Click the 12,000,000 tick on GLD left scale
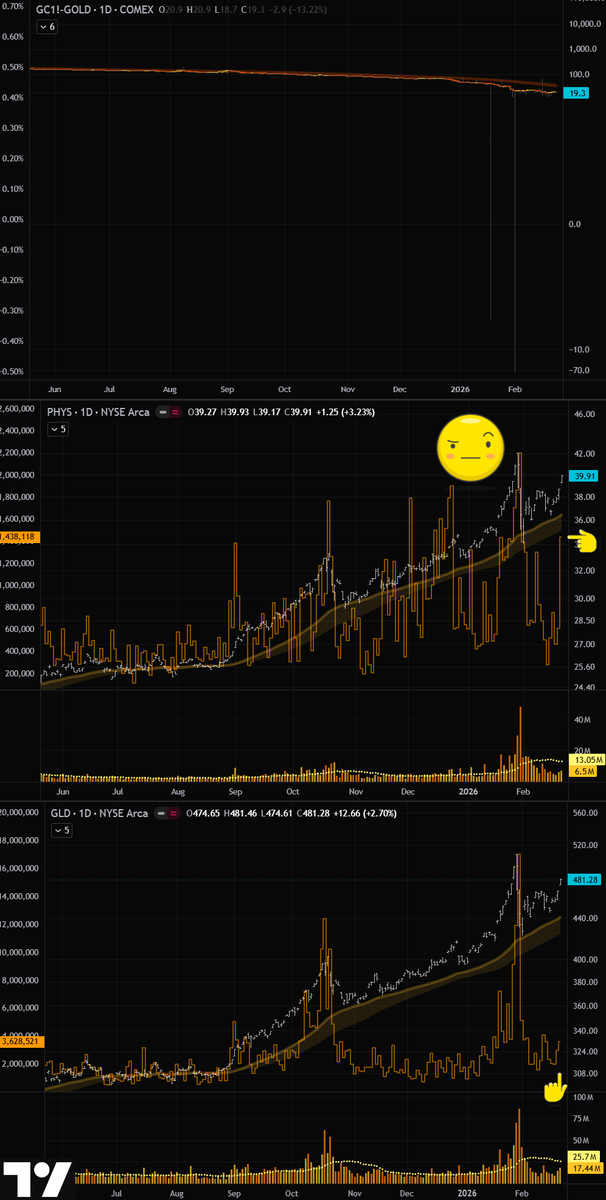606x1200 pixels. [x=19, y=923]
